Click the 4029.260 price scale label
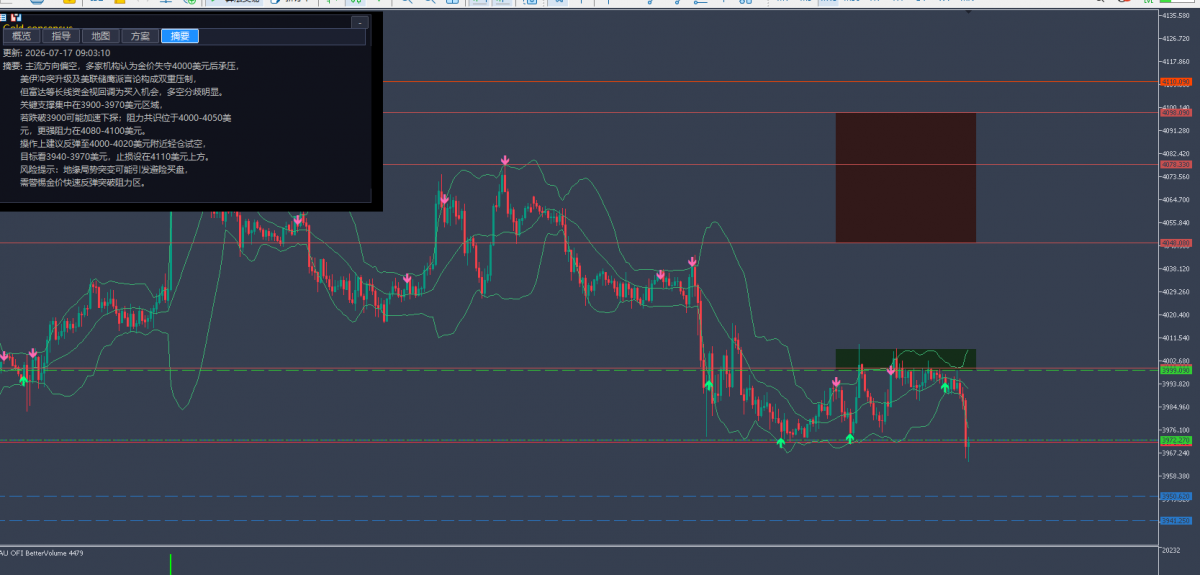The image size is (1200, 575). point(1175,292)
